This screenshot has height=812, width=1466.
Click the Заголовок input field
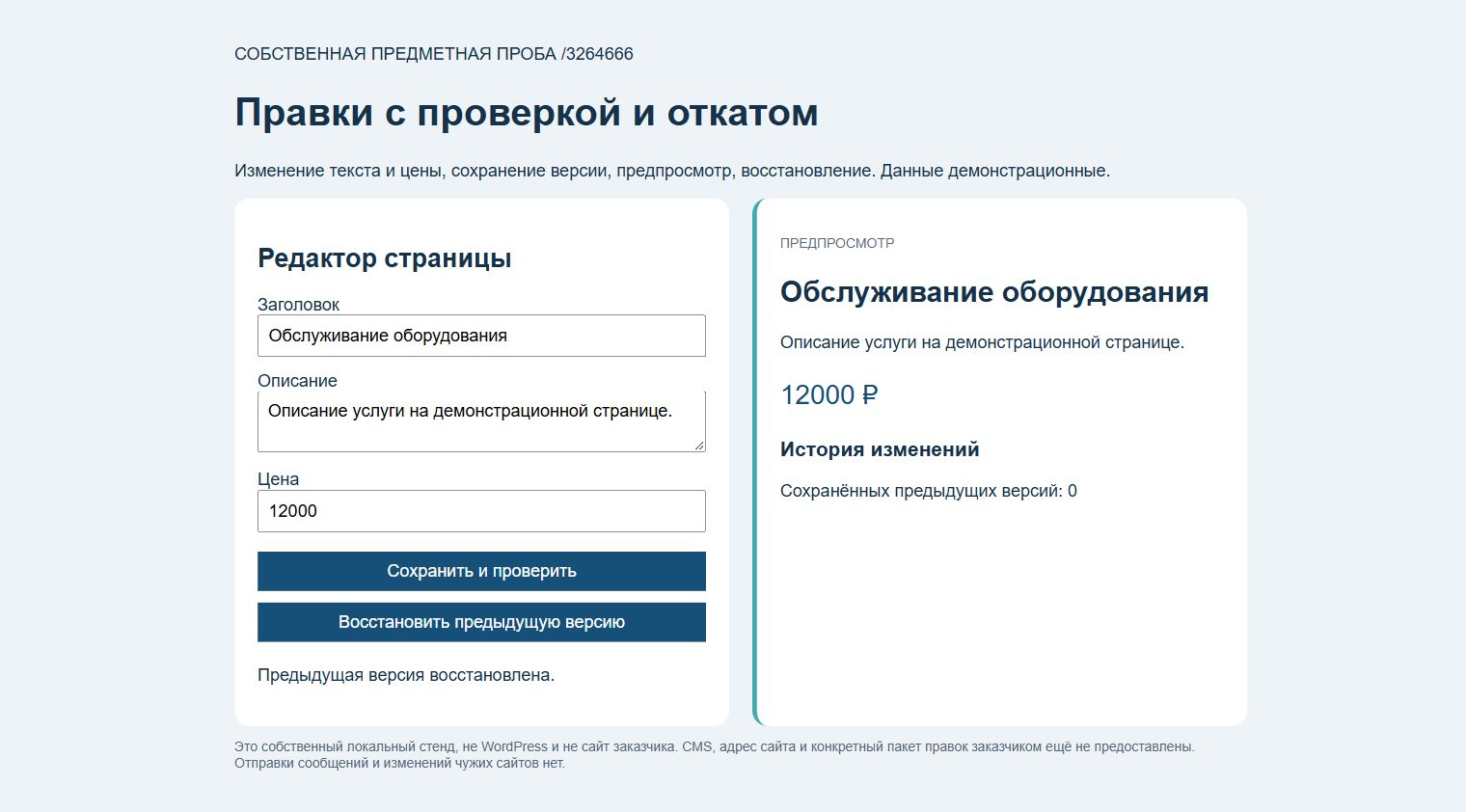(x=481, y=336)
